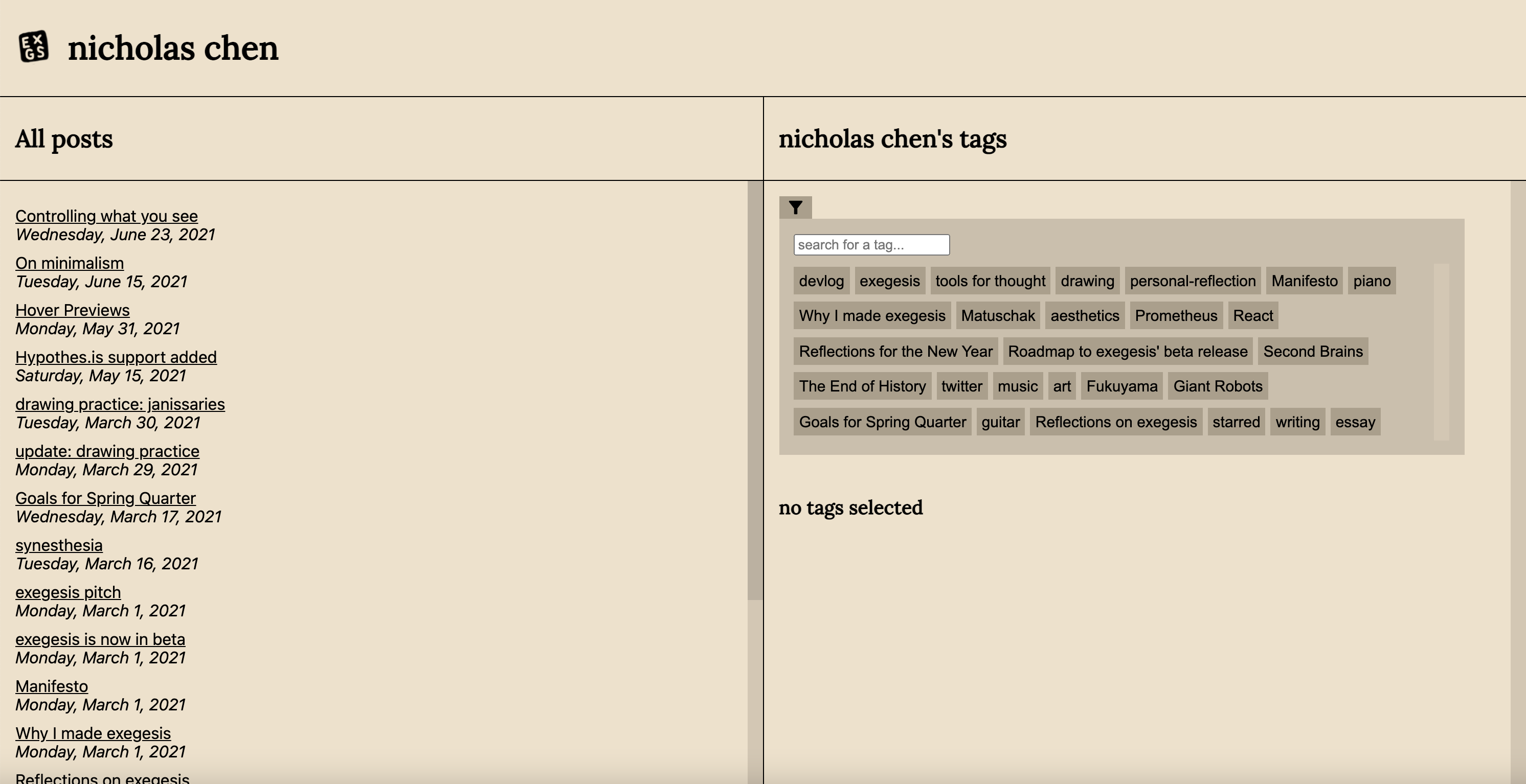
Task: Click the filter funnel icon
Action: coord(796,207)
